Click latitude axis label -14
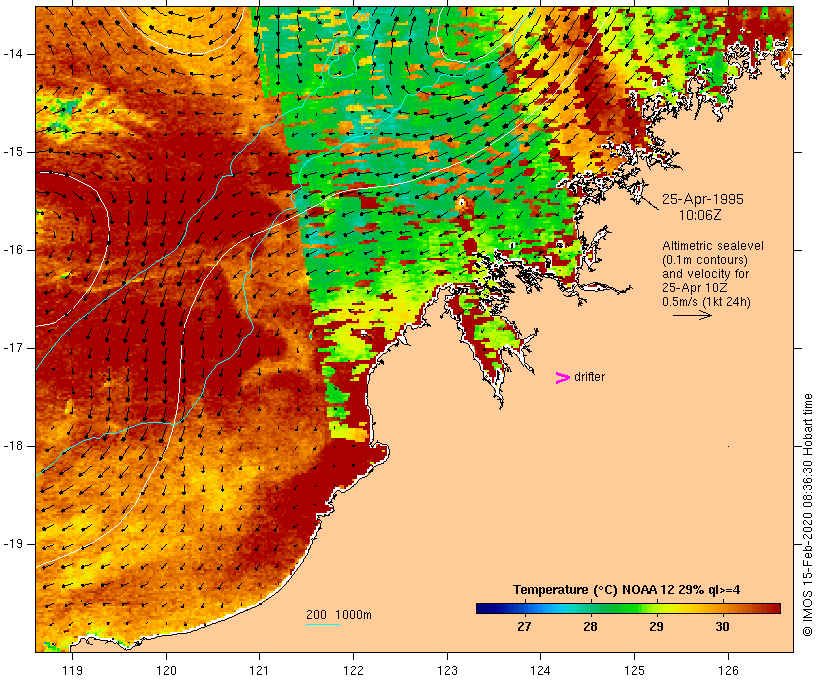 [x=13, y=54]
